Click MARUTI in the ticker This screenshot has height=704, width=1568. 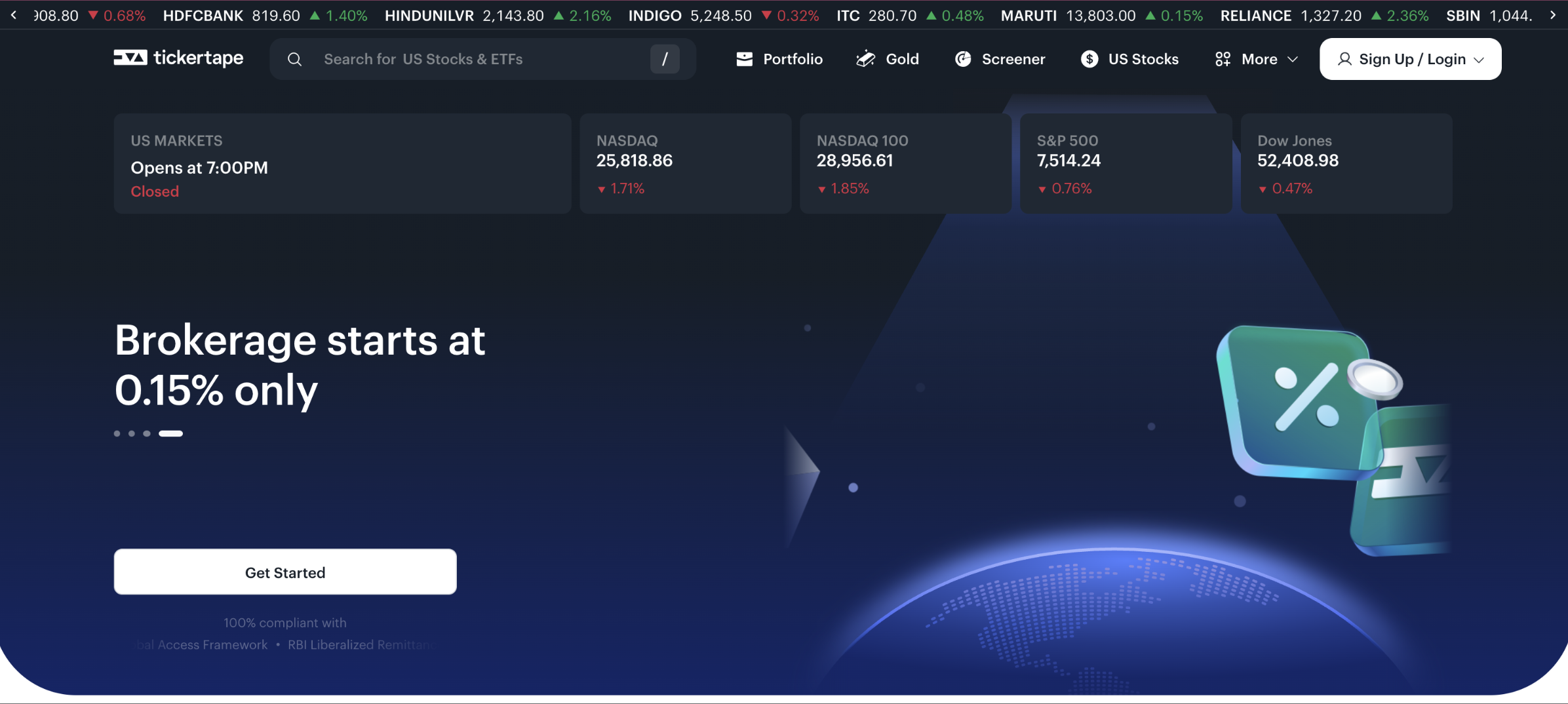pos(1029,16)
